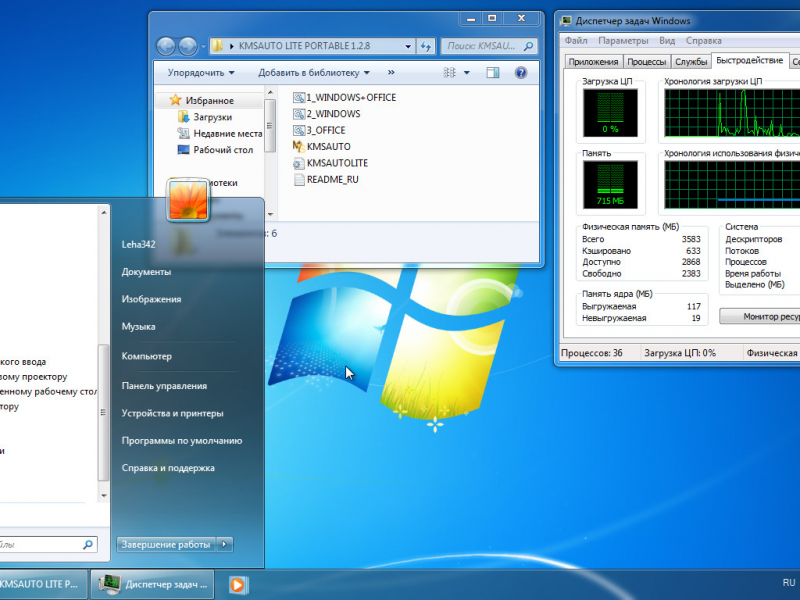Open Leha342 user folder in the Start menu
This screenshot has width=800, height=600.
(x=138, y=244)
